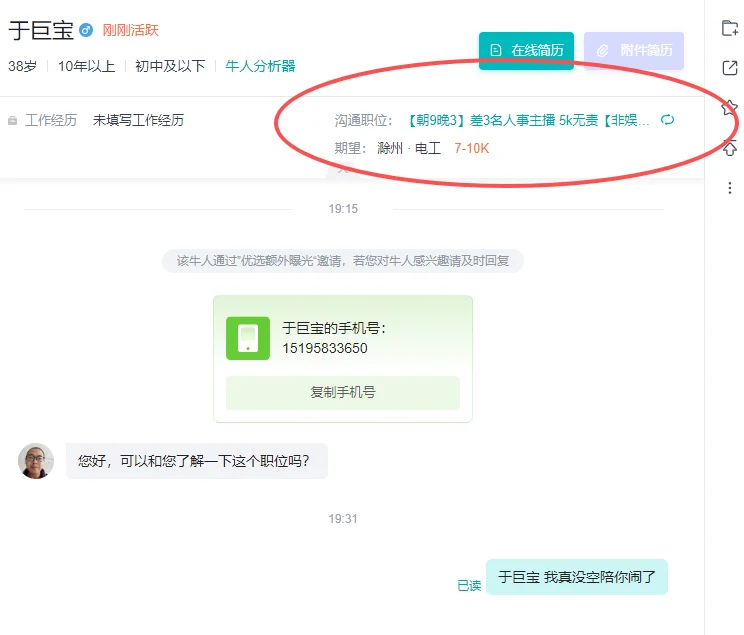Copy the phone number with 复制手机号
This screenshot has height=635, width=744.
[x=343, y=392]
